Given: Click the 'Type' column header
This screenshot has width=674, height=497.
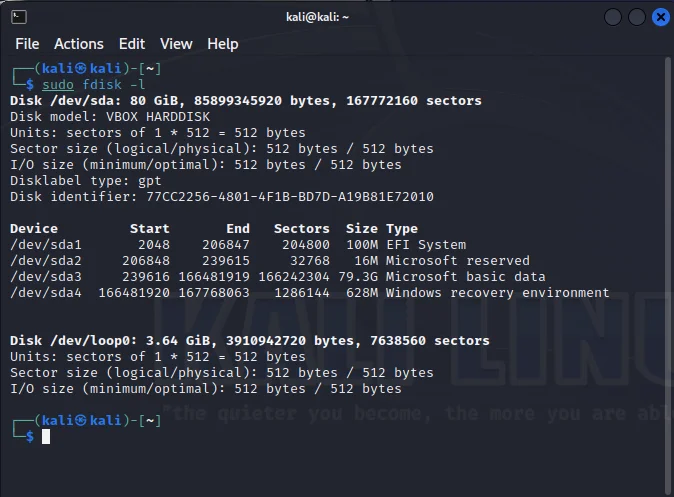Looking at the screenshot, I should pos(402,229).
